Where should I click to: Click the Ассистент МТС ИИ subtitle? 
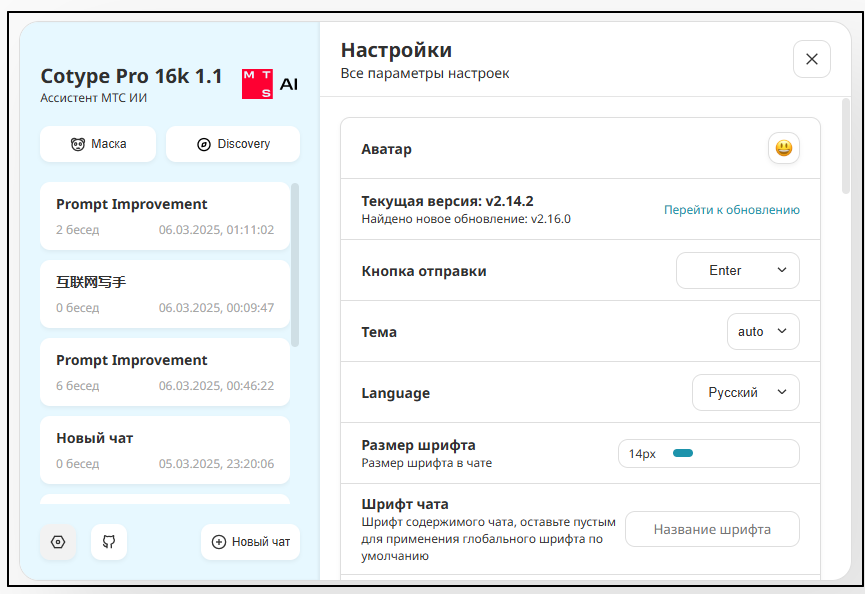[94, 98]
